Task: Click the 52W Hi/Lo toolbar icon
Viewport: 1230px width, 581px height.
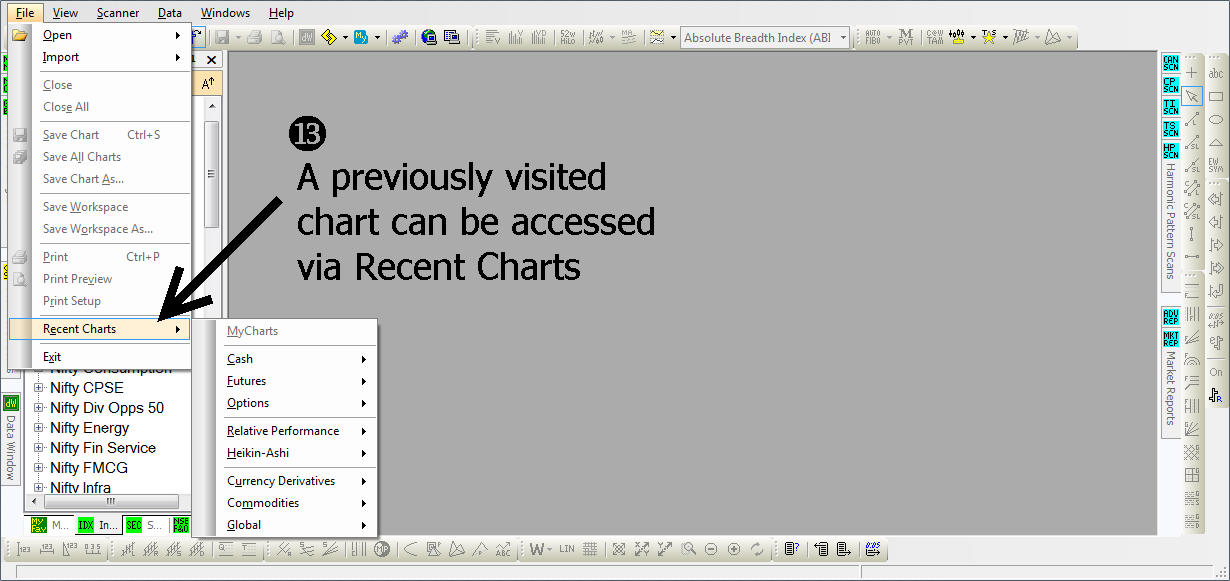Action: [569, 38]
